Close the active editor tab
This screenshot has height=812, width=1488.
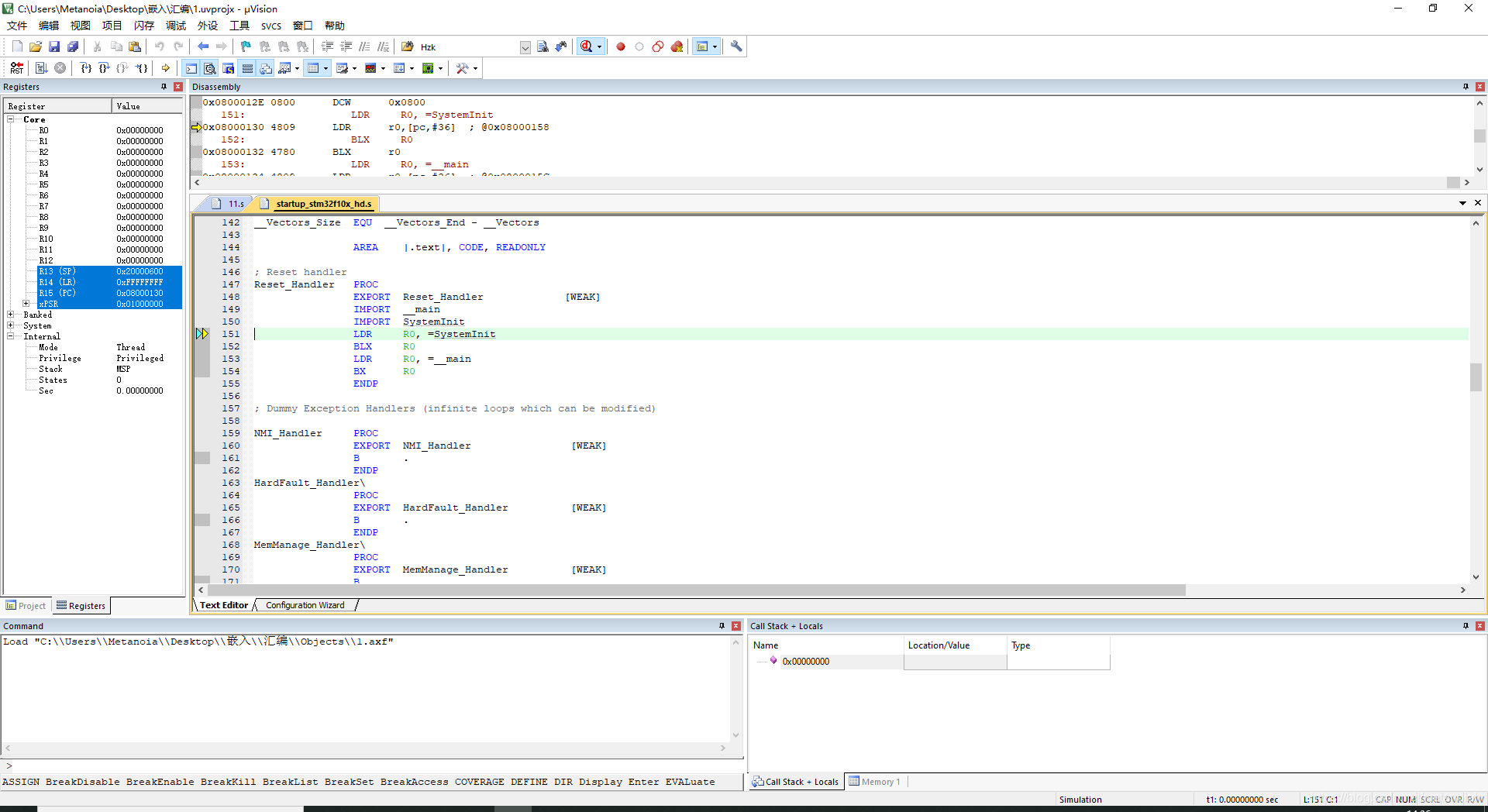pyautogui.click(x=1478, y=203)
